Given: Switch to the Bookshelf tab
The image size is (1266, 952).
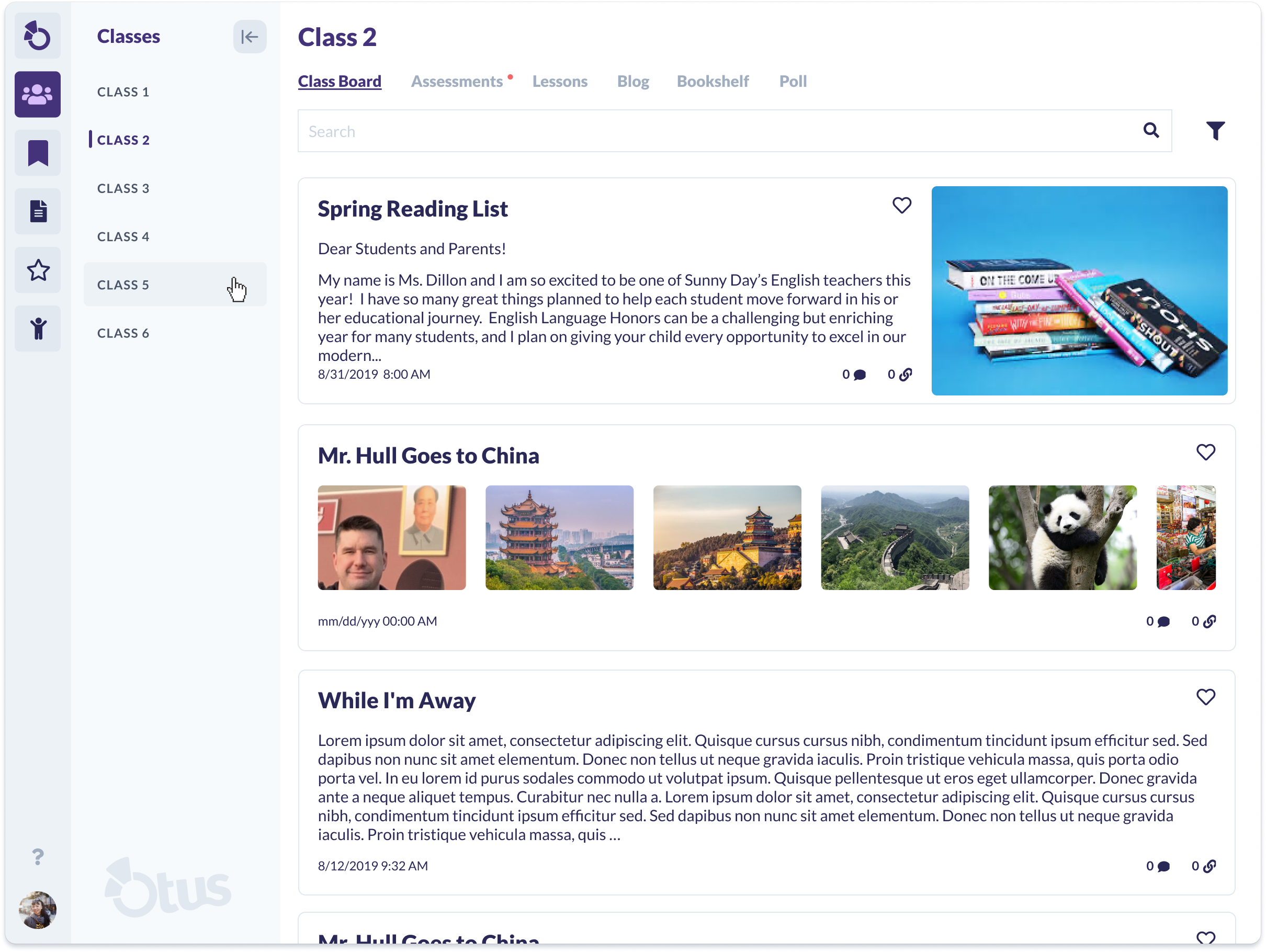Looking at the screenshot, I should tap(713, 81).
